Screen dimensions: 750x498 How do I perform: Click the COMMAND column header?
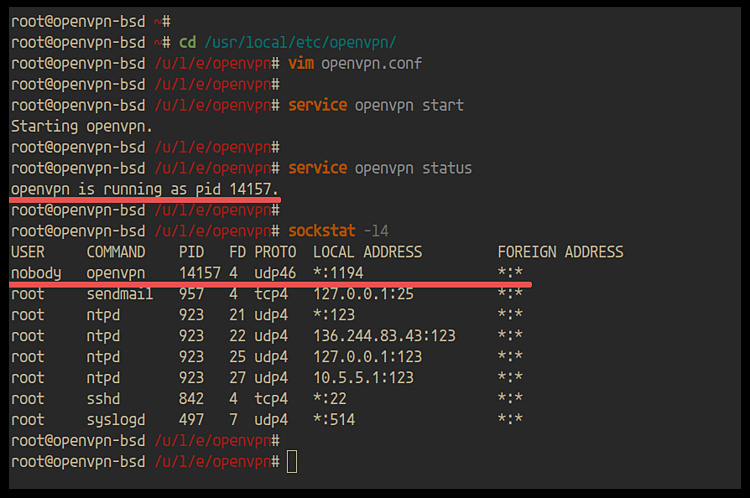pos(116,252)
